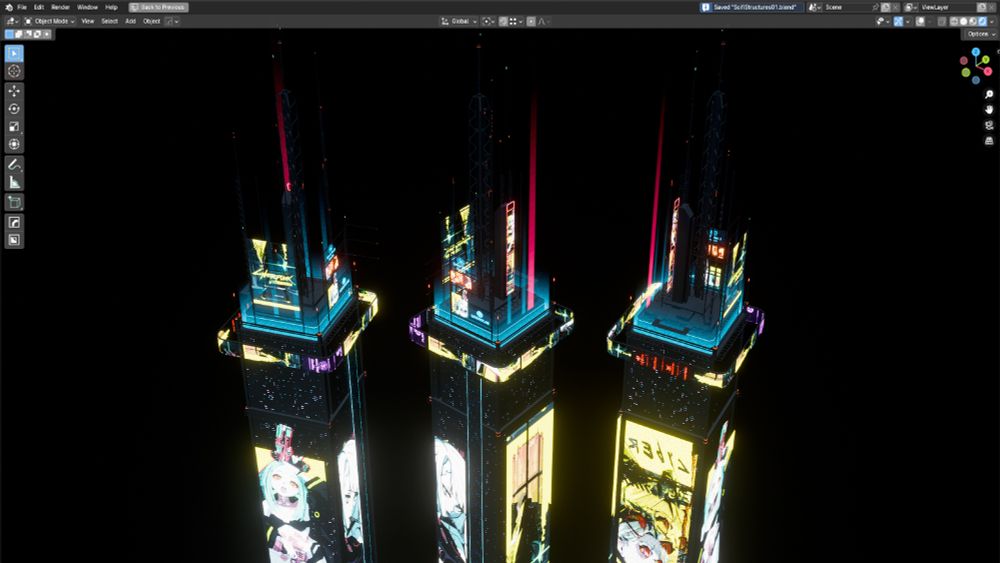This screenshot has height=563, width=1000.
Task: Pick the Scale tool
Action: [x=14, y=127]
